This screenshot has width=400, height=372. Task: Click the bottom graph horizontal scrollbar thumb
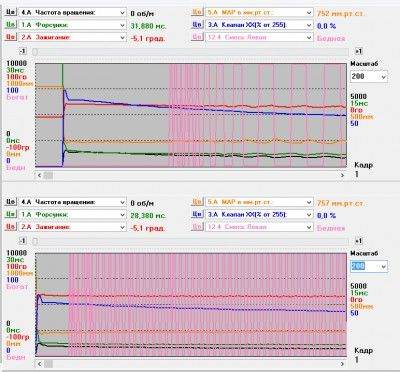coord(48,364)
